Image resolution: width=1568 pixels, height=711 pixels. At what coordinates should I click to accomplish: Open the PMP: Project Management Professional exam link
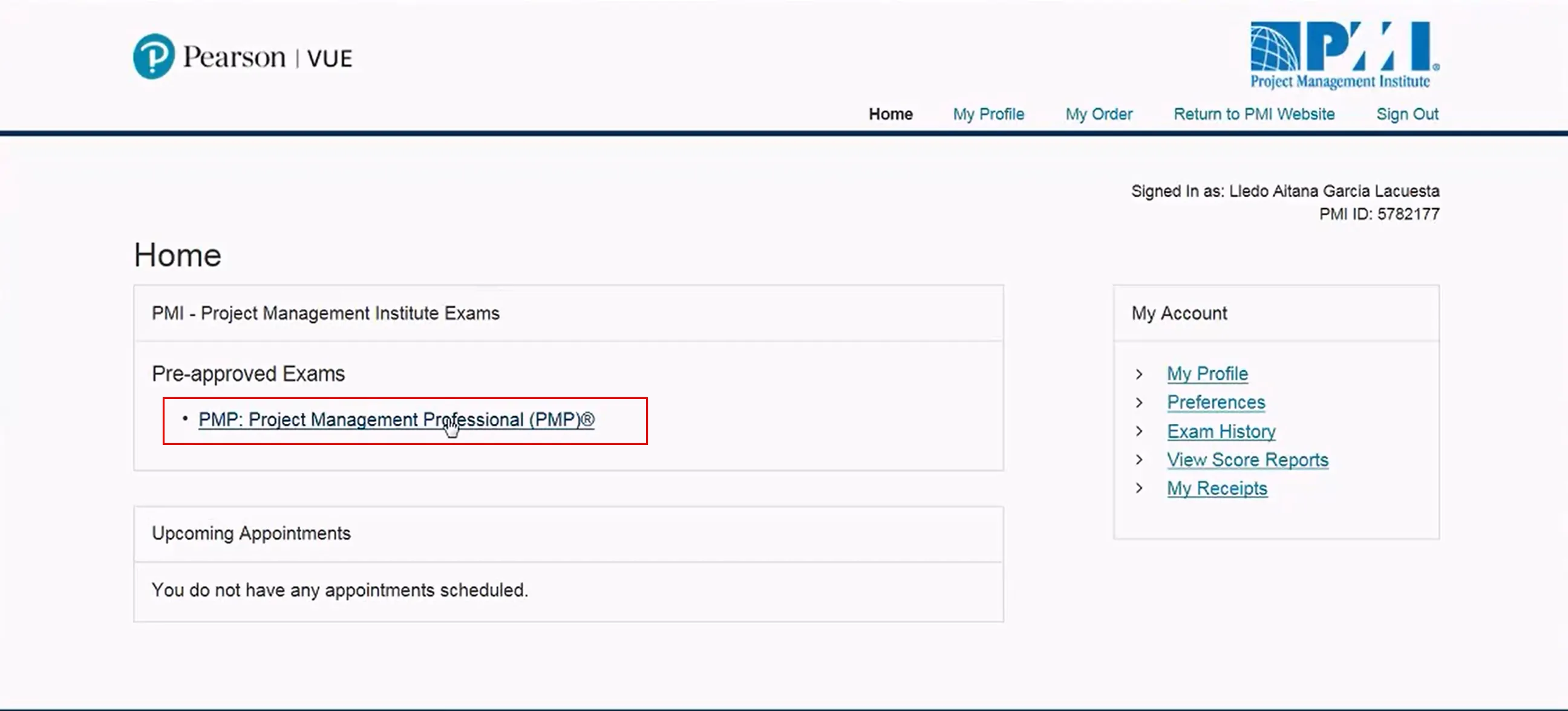click(397, 419)
